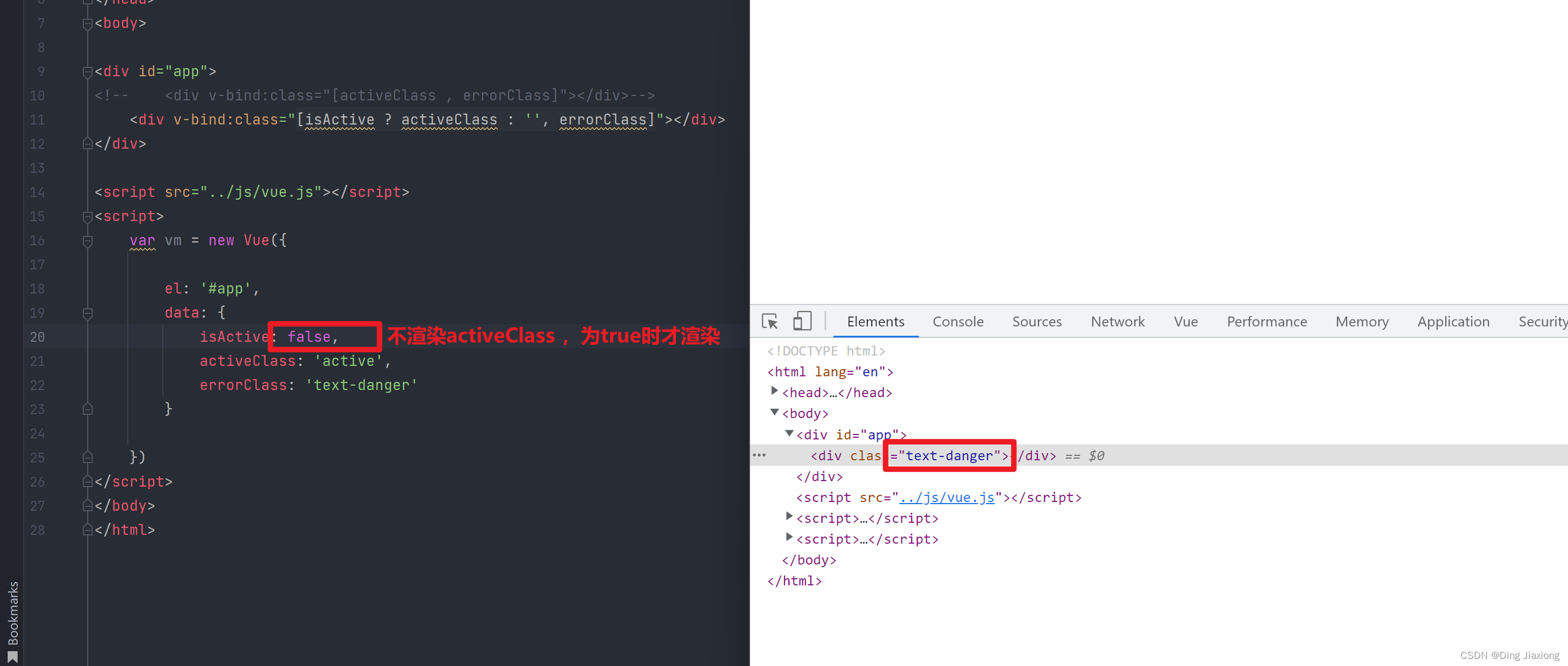The width and height of the screenshot is (1568, 666).
Task: Click 'var vm = new Vue({' line
Action: click(208, 240)
